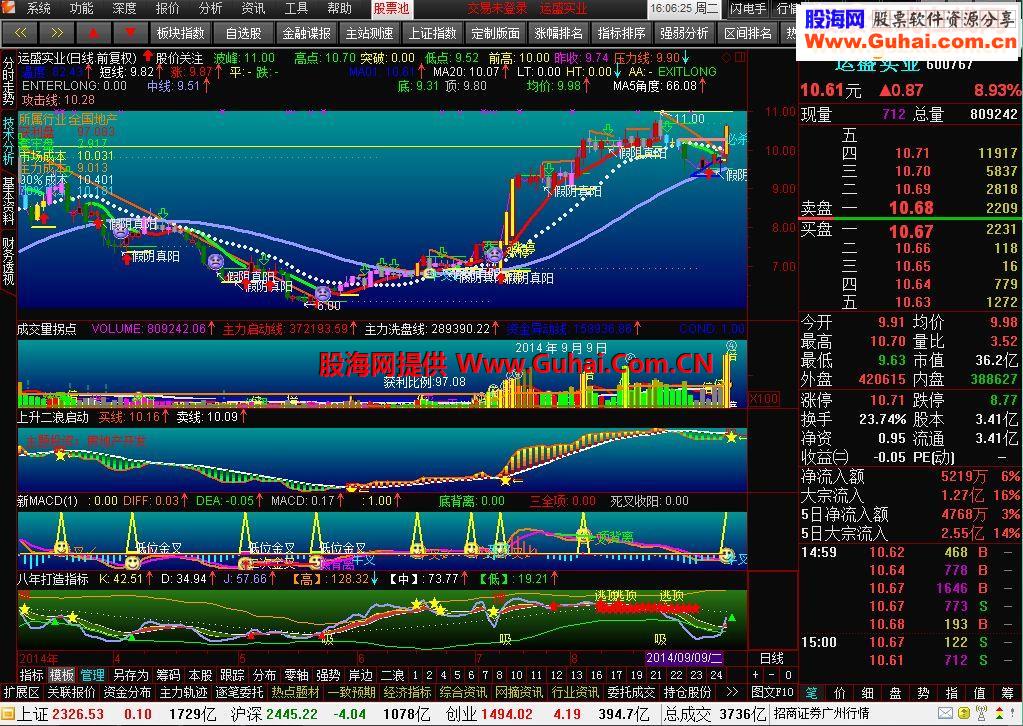Click the 上证指数 toolbar button

432,32
